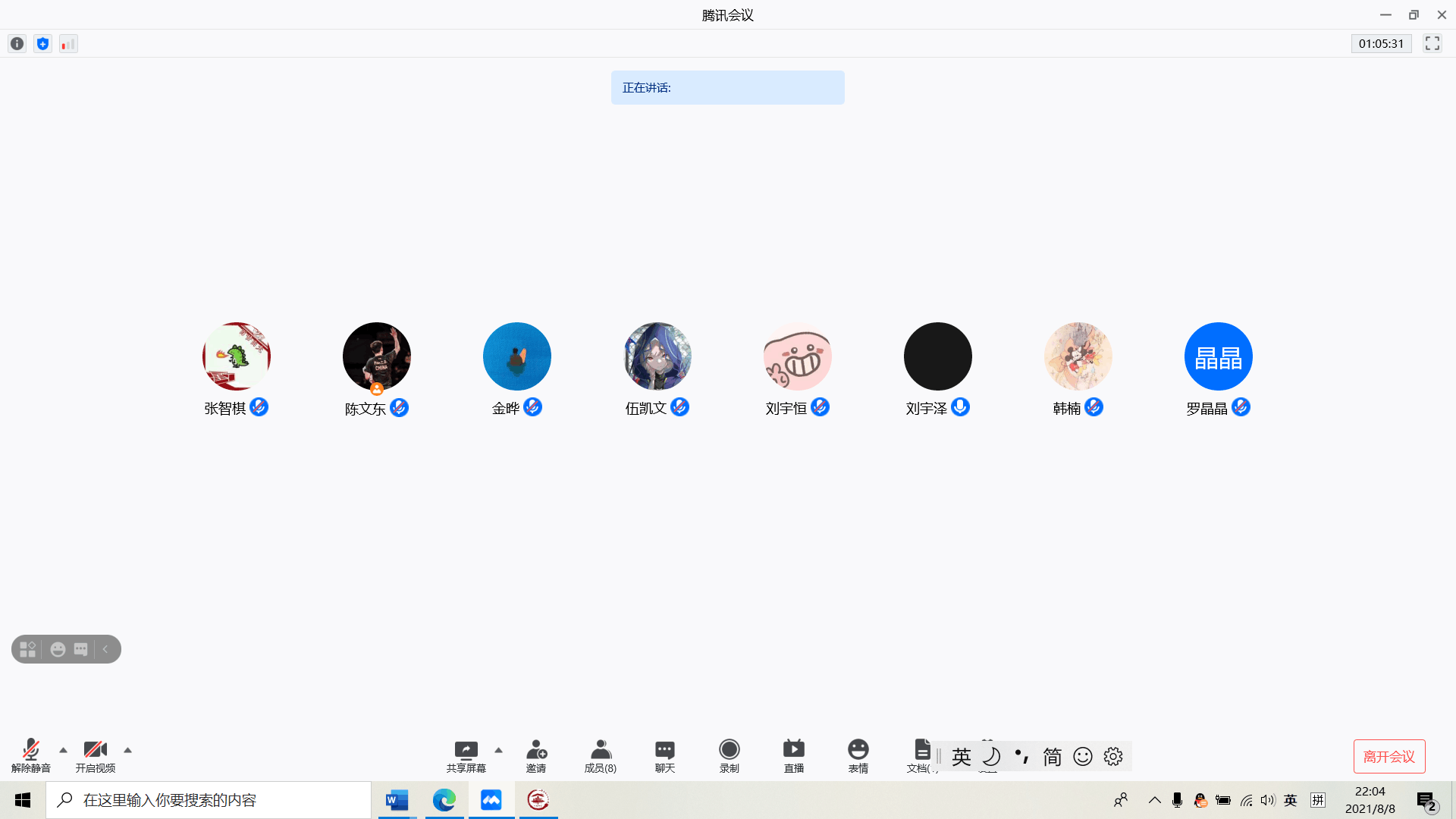The width and height of the screenshot is (1456, 819).
Task: Open Emoji reactions (表情) menu
Action: point(858,755)
